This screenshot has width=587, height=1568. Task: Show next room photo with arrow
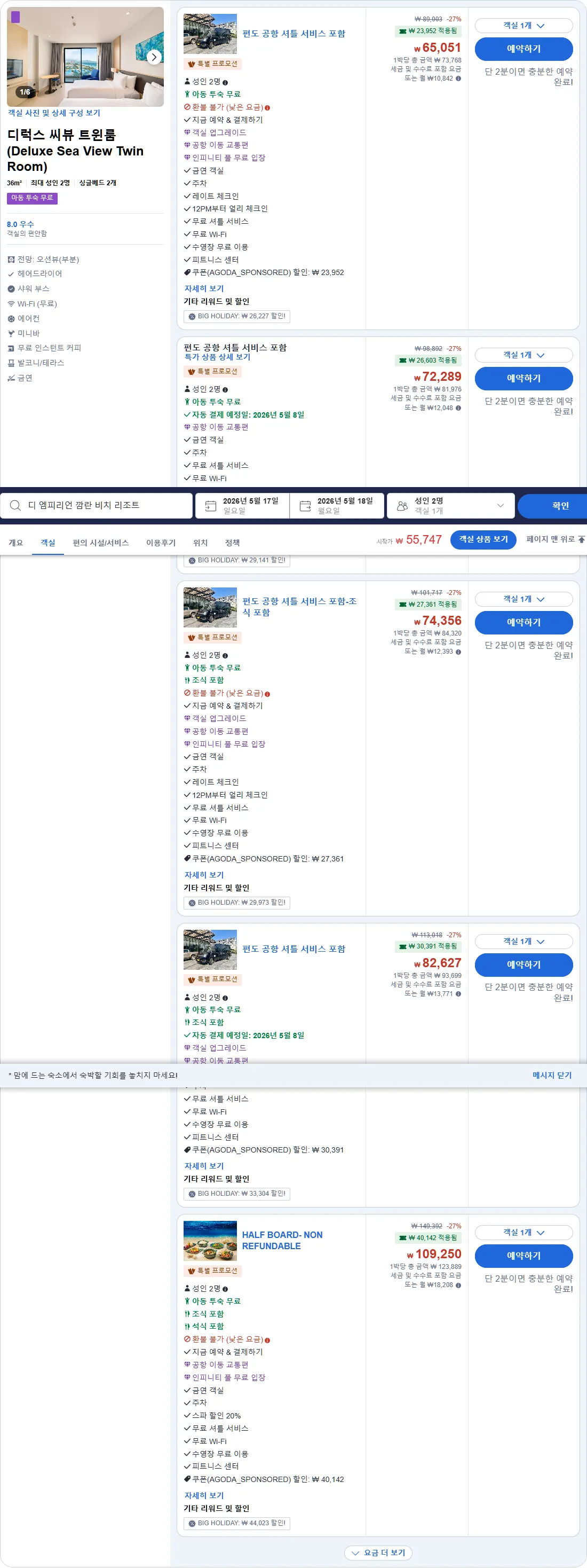(x=154, y=57)
